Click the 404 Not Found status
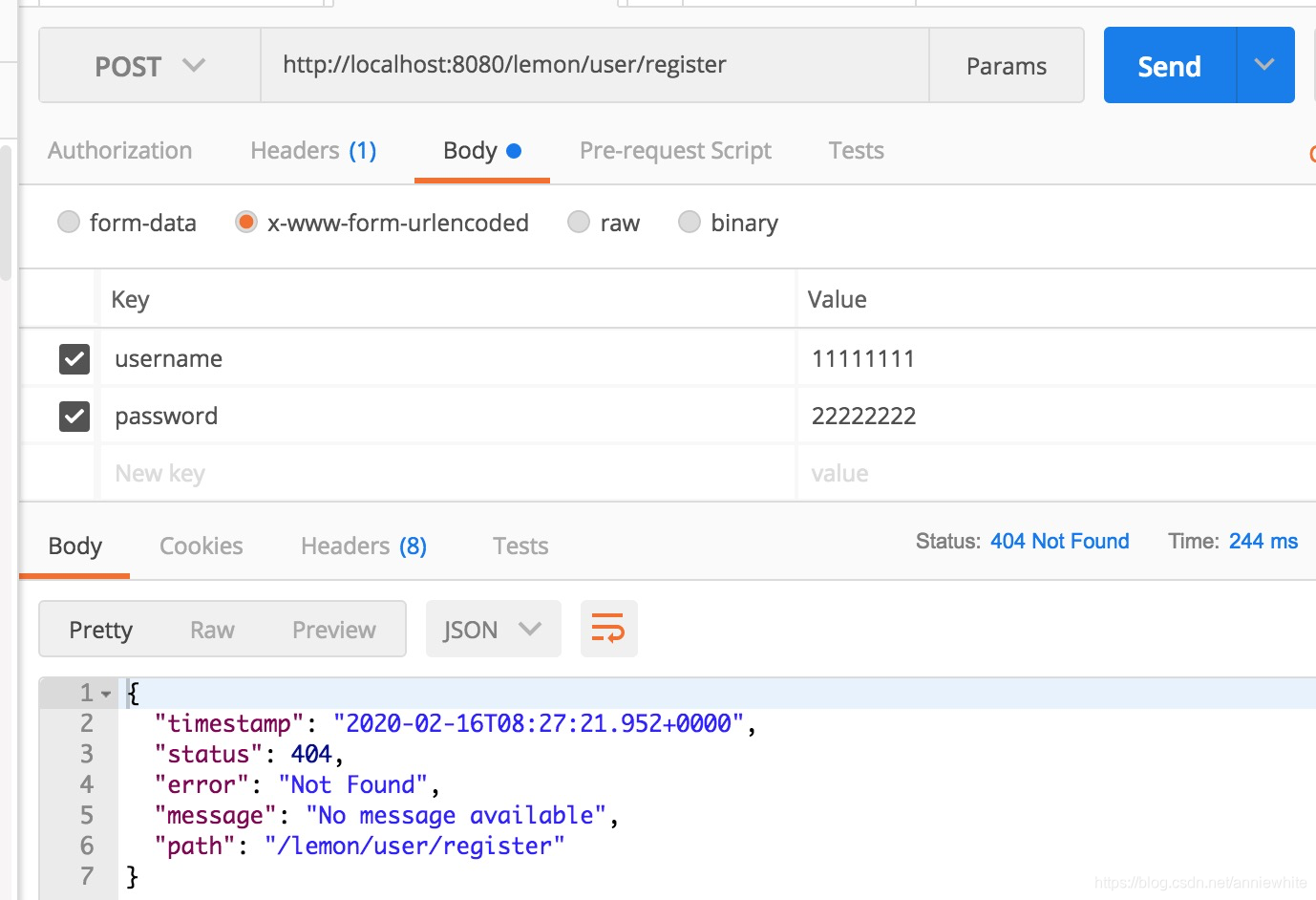Viewport: 1316px width, 900px height. (x=1059, y=541)
